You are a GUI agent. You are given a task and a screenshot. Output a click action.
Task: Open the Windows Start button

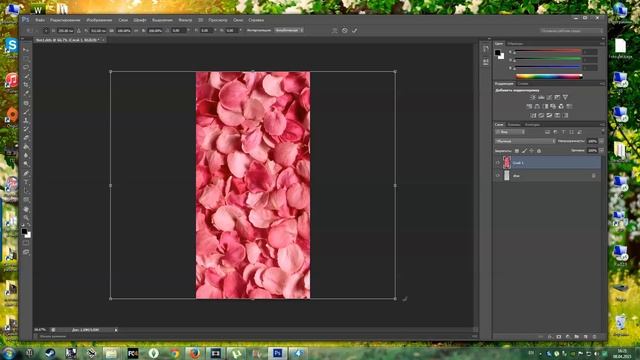click(8, 353)
